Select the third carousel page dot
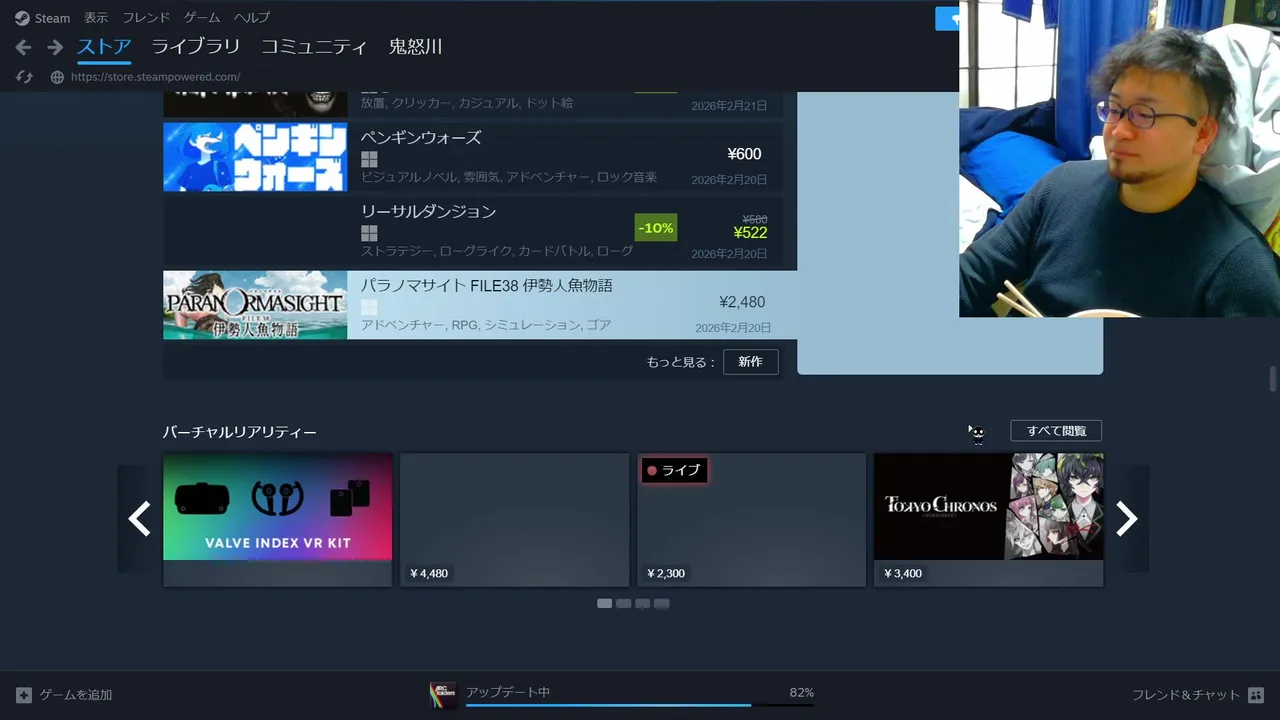1280x720 pixels. click(643, 603)
